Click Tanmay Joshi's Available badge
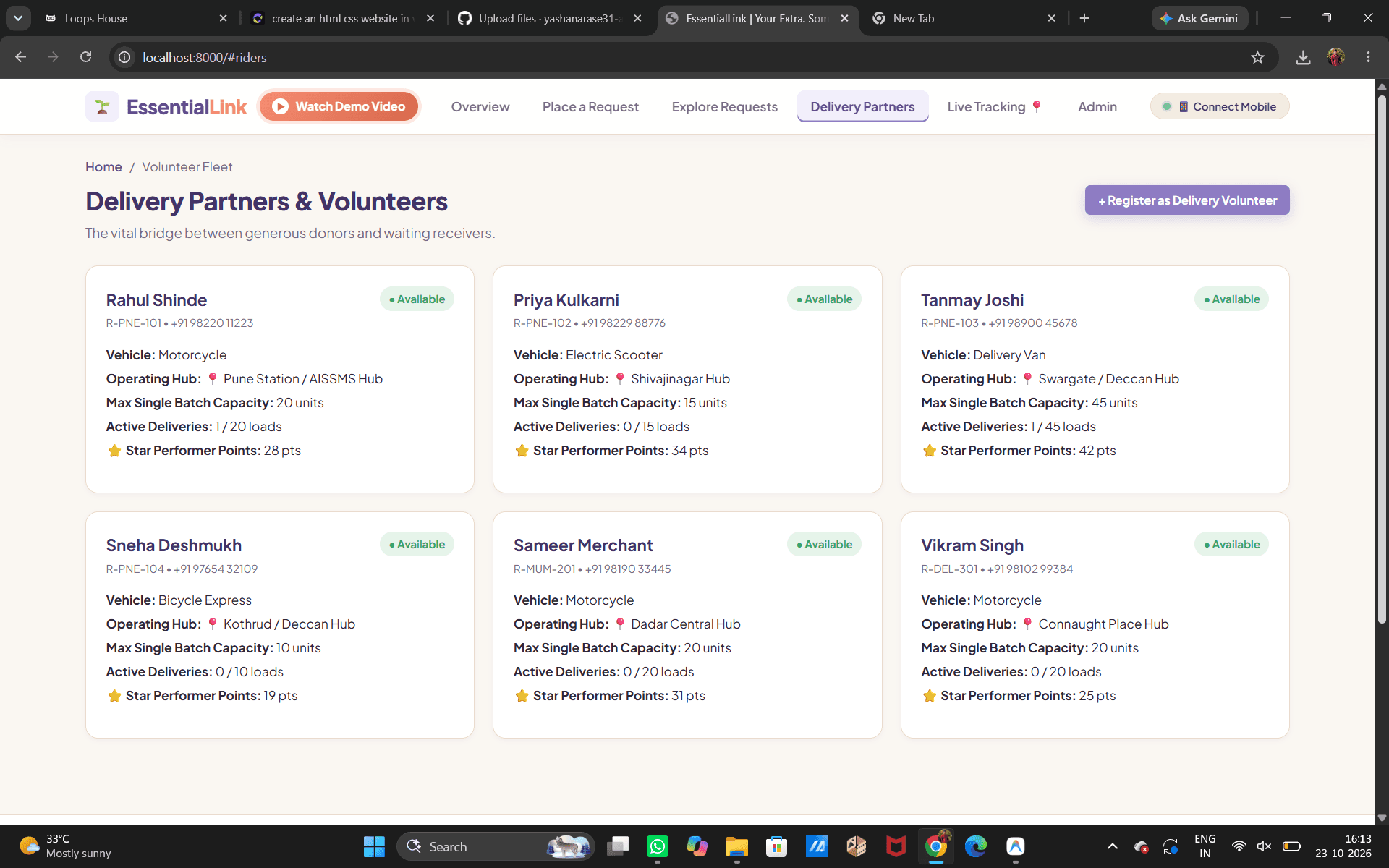This screenshot has width=1389, height=868. pos(1231,299)
